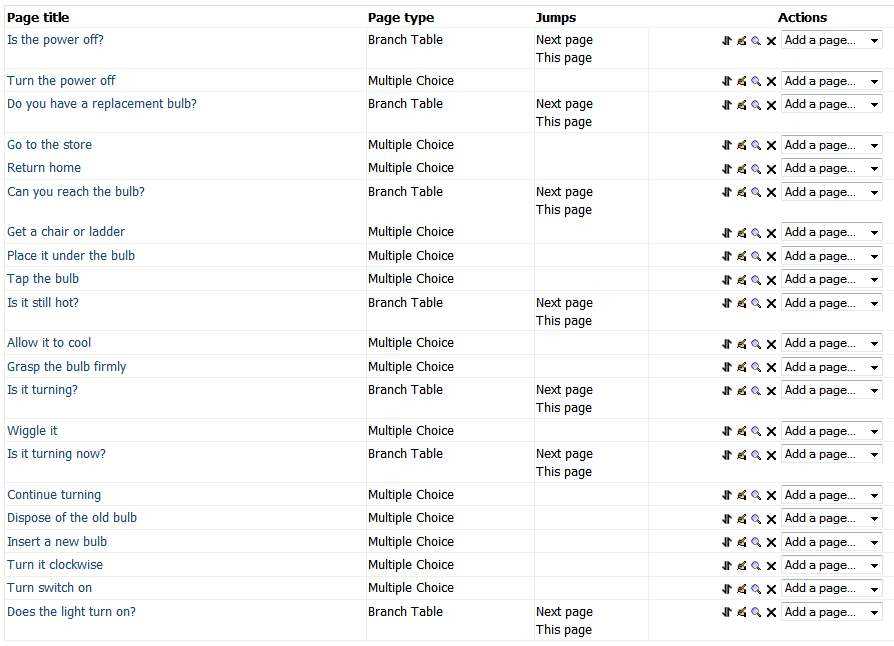The width and height of the screenshot is (894, 646).
Task: Delete the 'Return home' page
Action: [x=771, y=169]
